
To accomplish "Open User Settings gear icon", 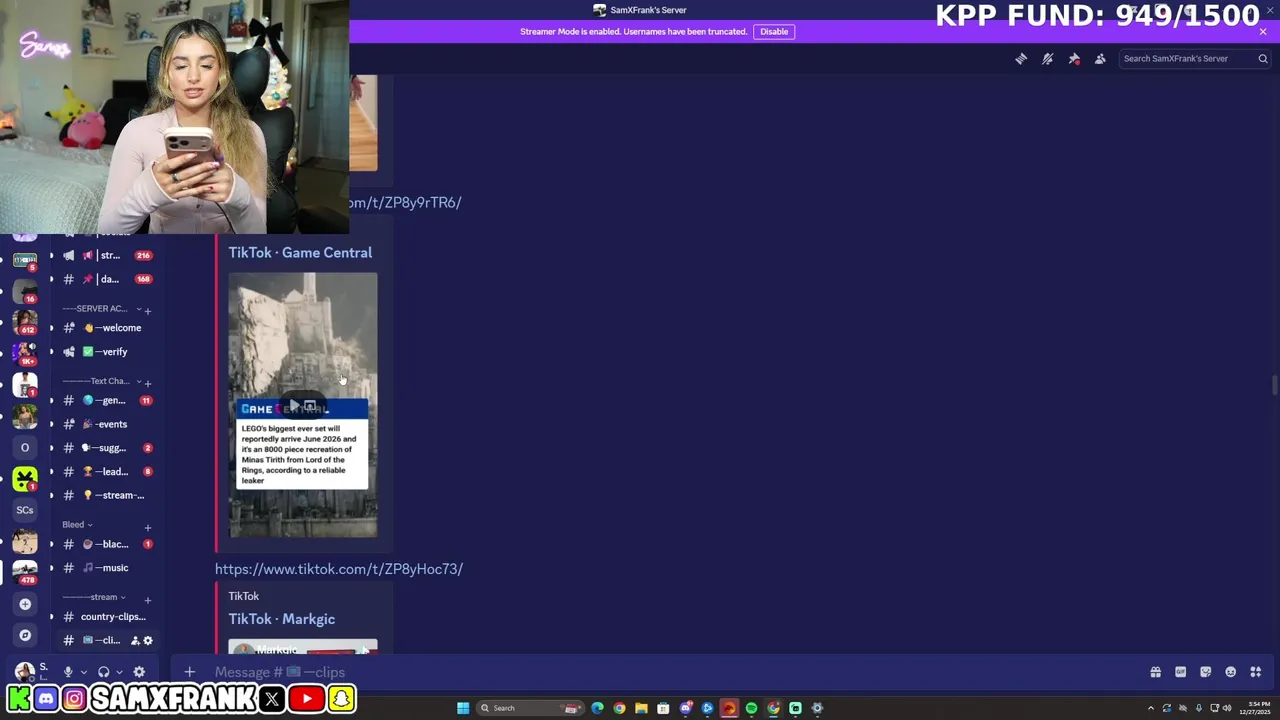I will tap(139, 672).
